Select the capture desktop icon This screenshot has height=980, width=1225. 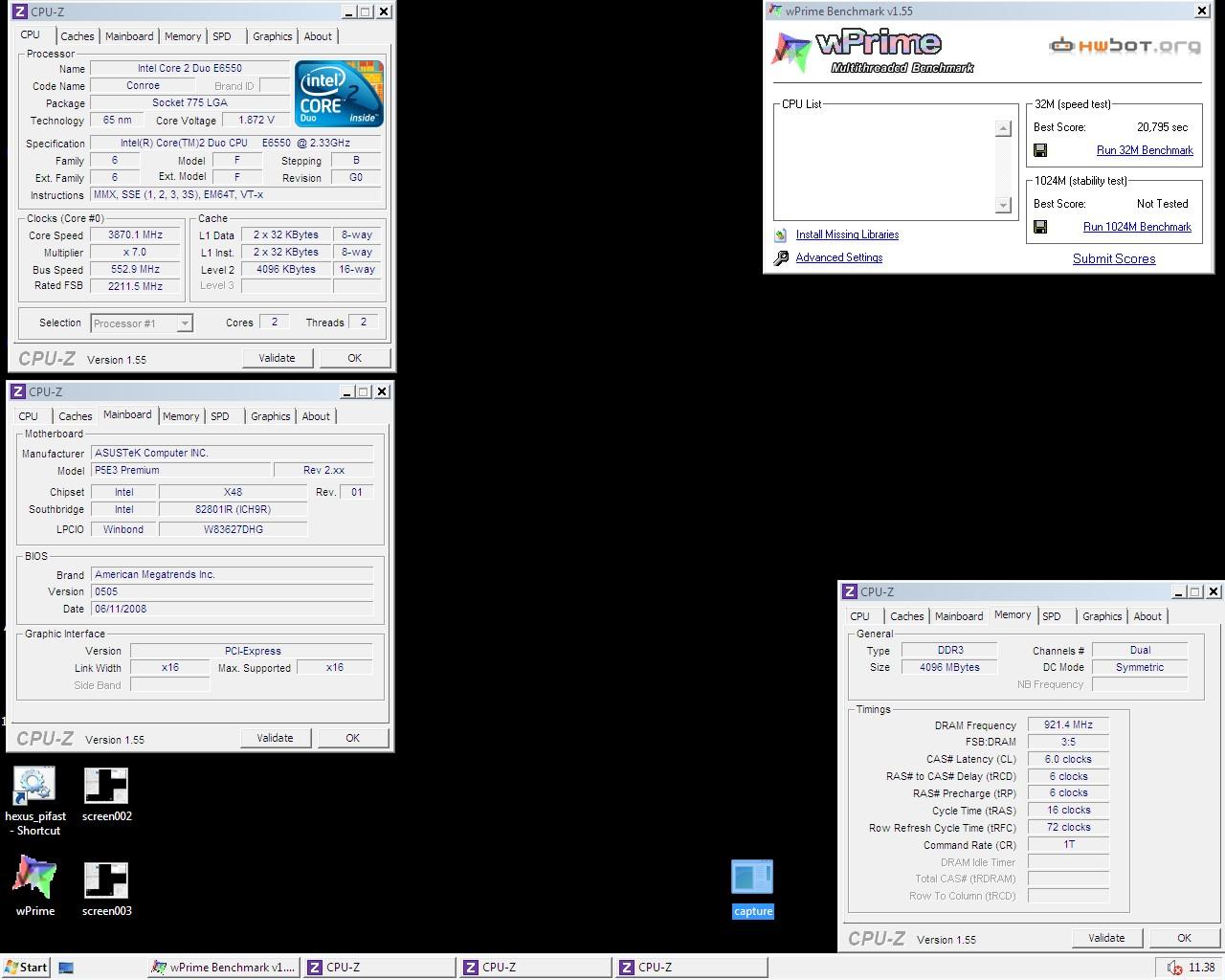(x=752, y=889)
